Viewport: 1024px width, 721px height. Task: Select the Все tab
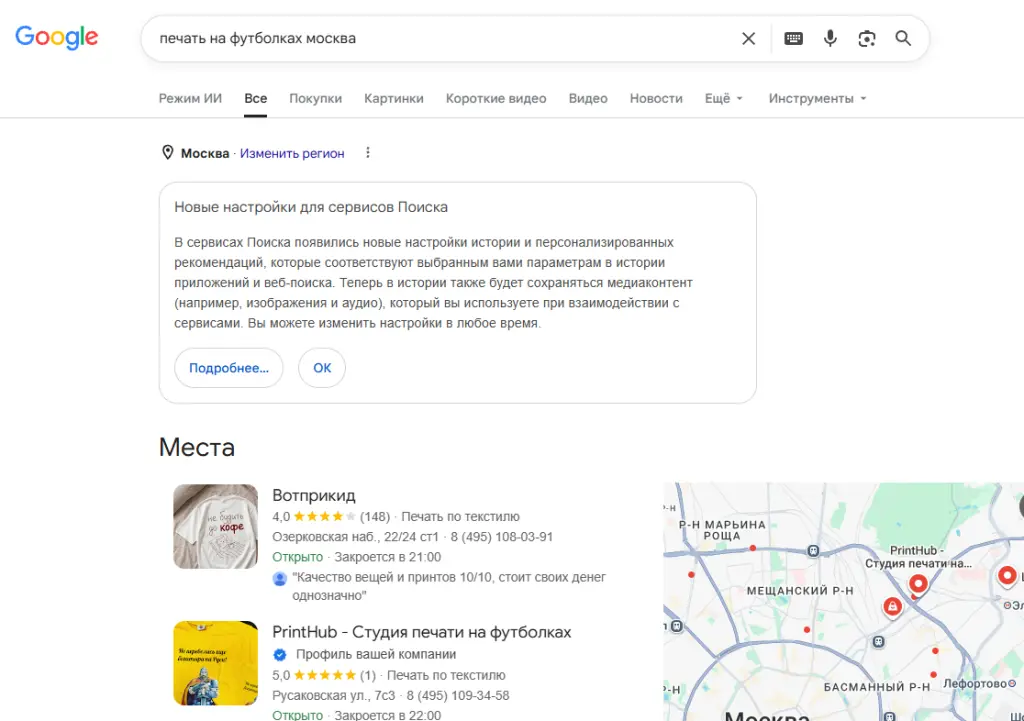(255, 99)
